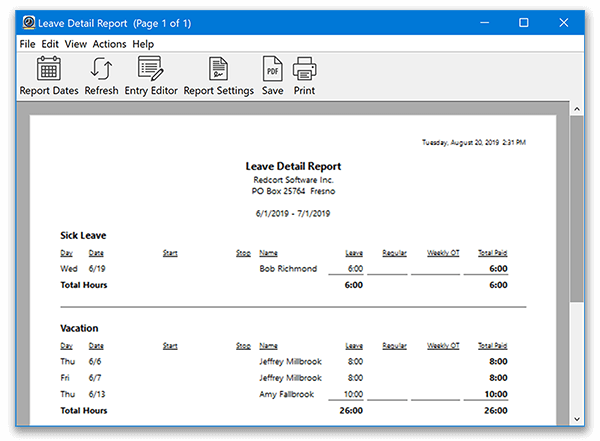Click the Sick Leave section heading
This screenshot has height=441, width=600.
[x=83, y=235]
